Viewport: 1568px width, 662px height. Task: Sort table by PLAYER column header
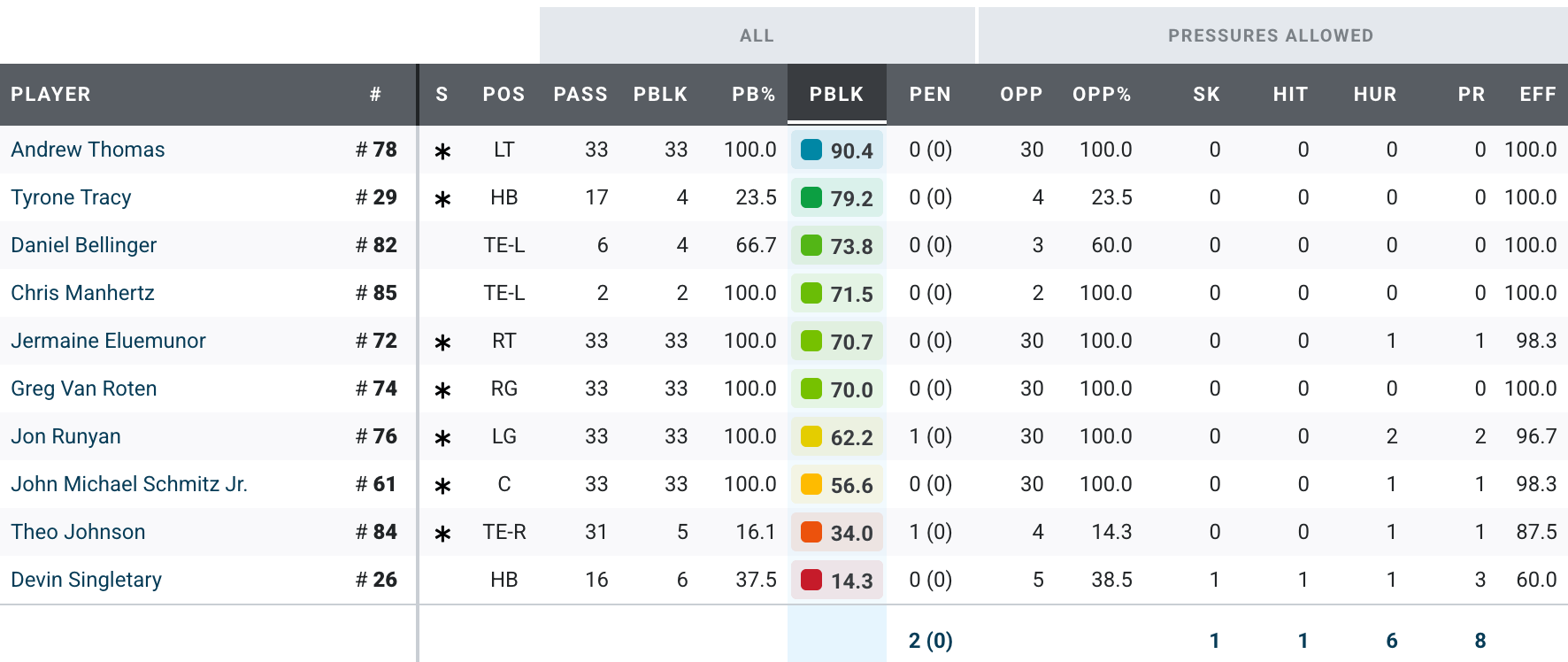click(50, 94)
